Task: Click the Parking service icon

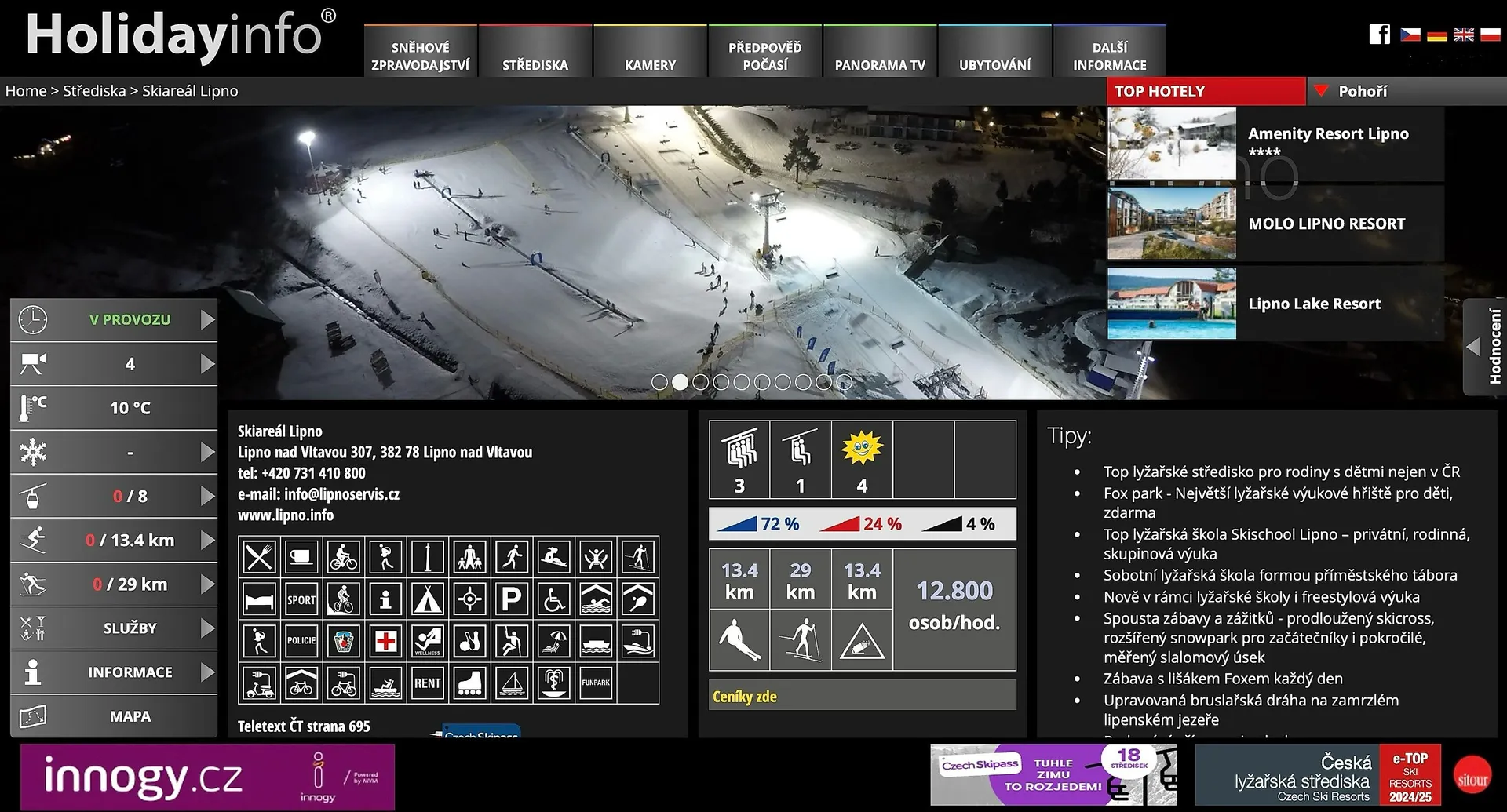Action: tap(511, 600)
